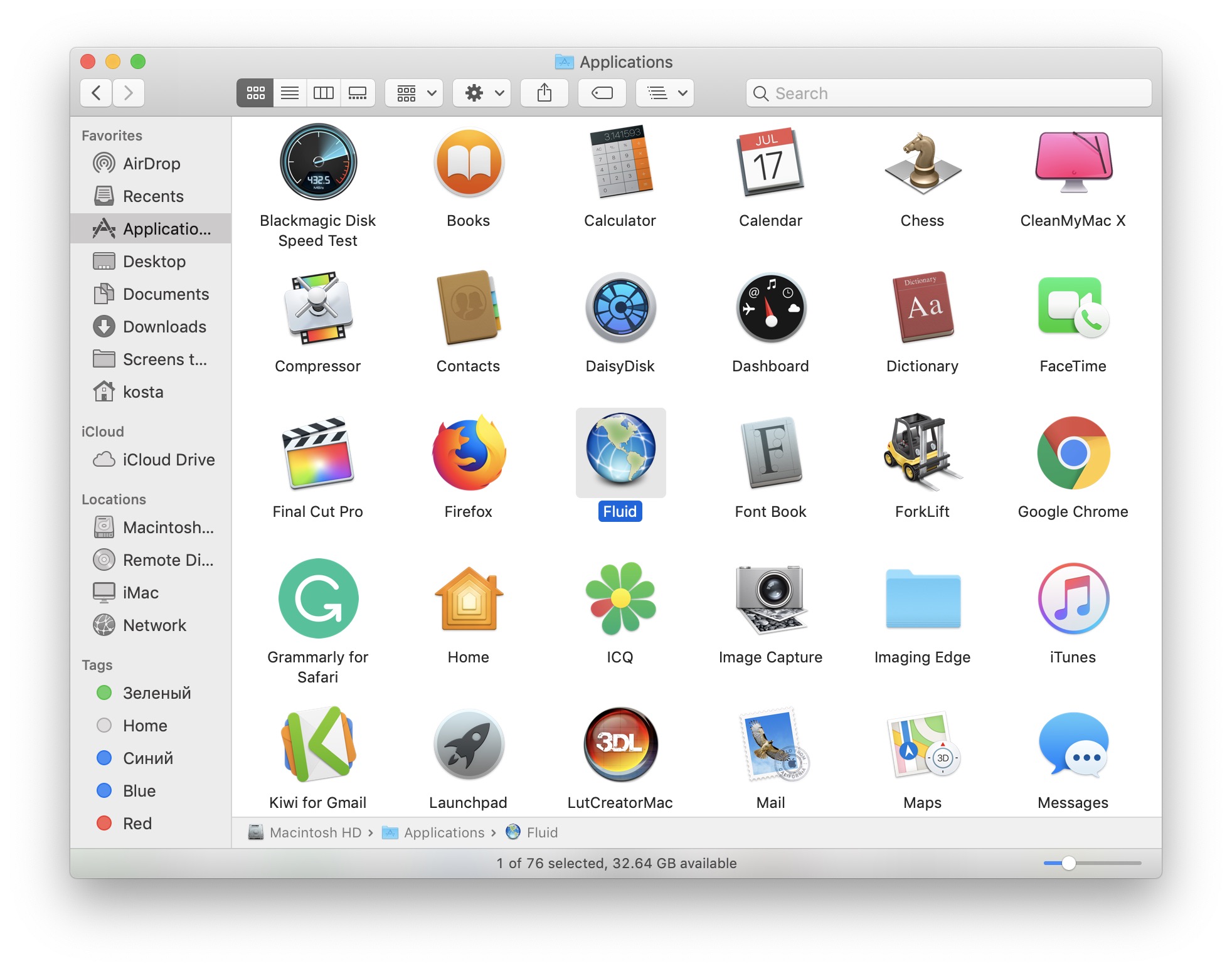Select the Google Chrome app icon

1073,453
